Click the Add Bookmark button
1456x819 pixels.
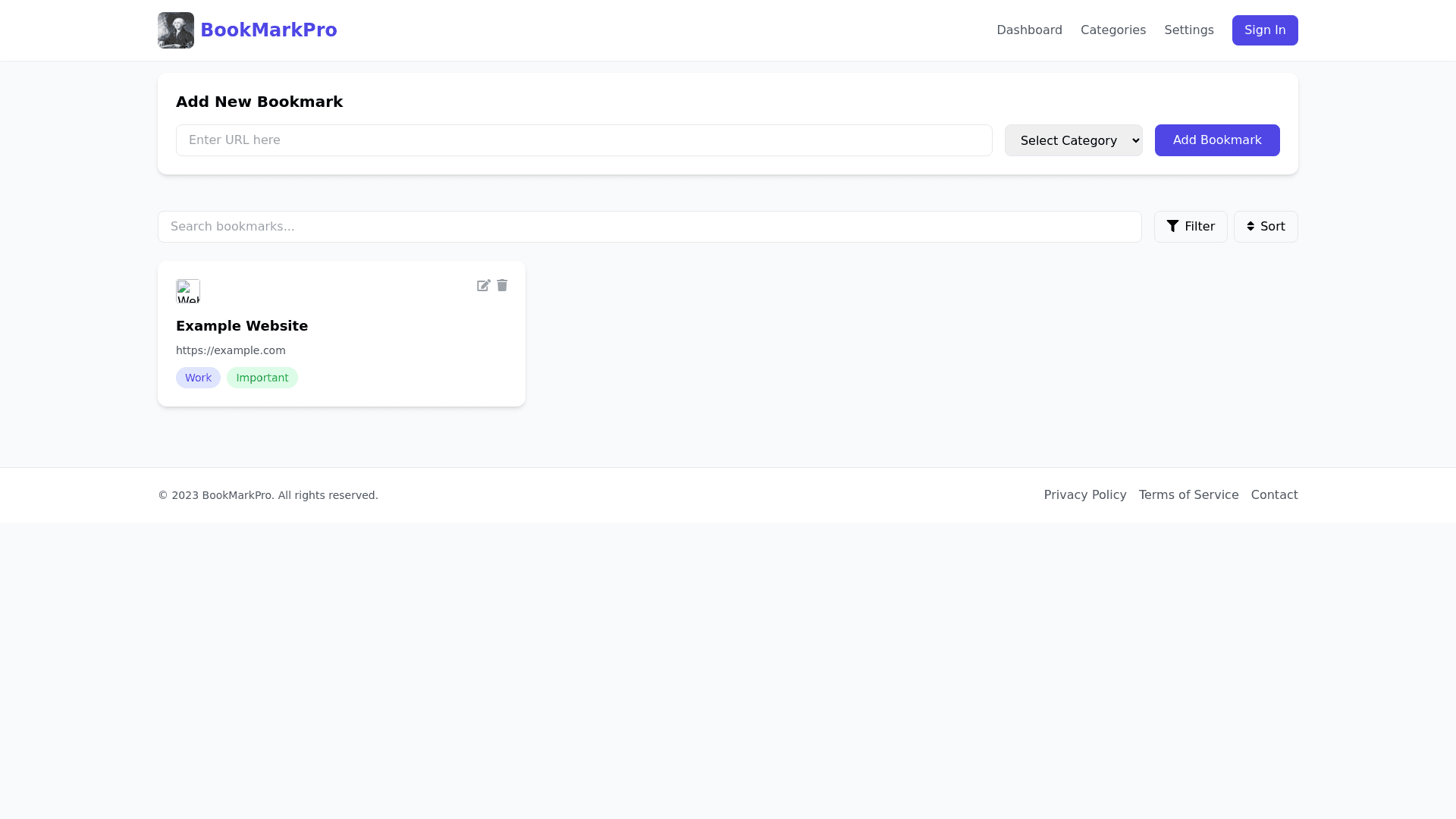(x=1216, y=140)
